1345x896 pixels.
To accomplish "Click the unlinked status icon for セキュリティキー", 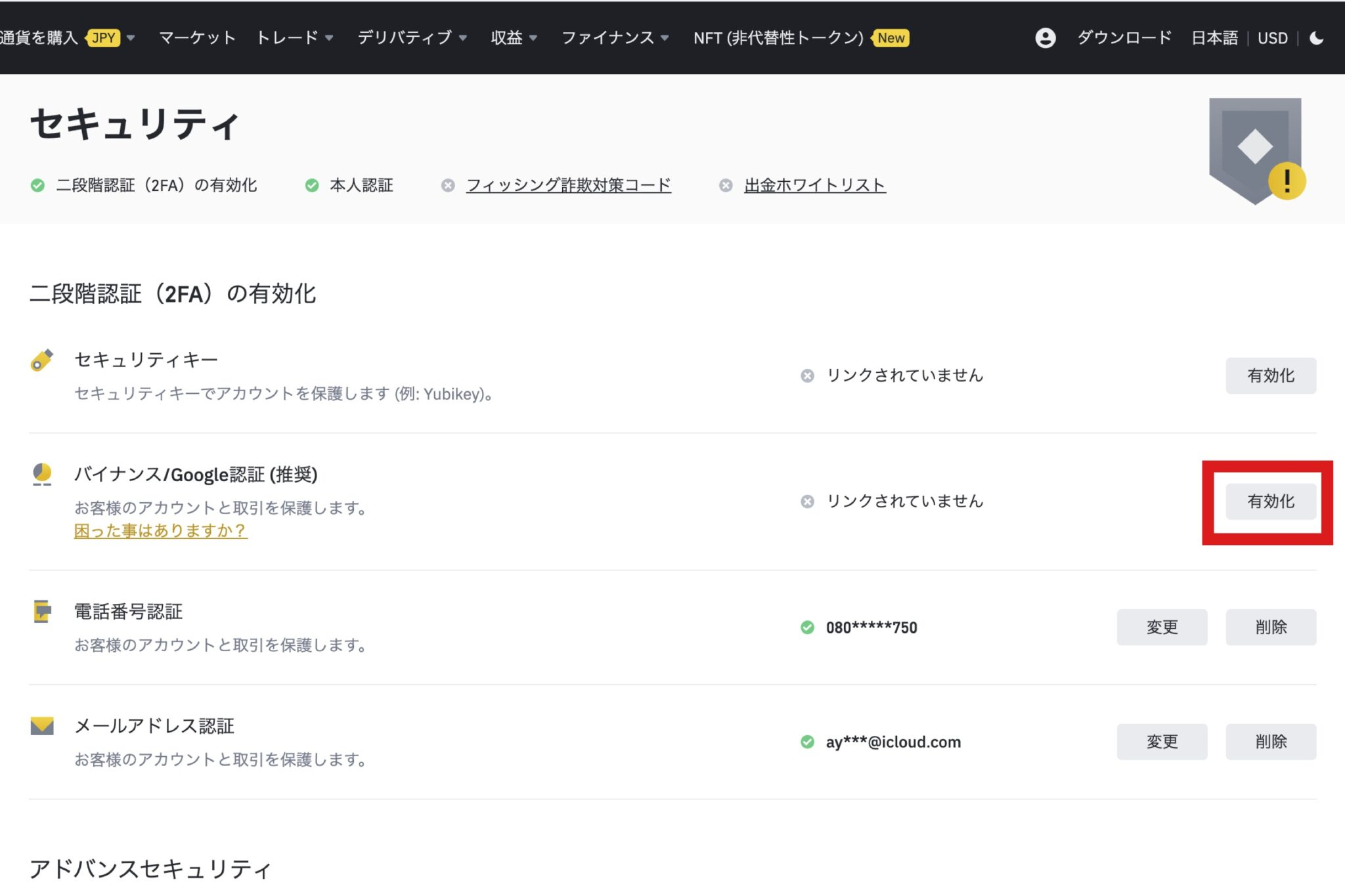I will [807, 375].
